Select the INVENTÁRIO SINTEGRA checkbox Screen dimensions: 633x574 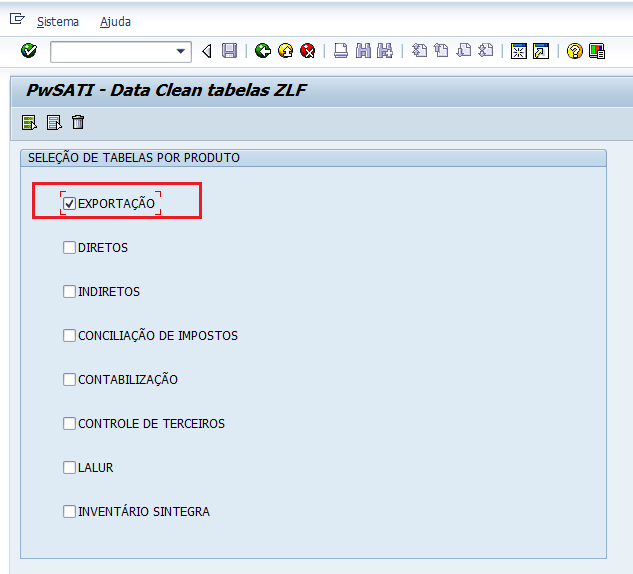click(70, 511)
